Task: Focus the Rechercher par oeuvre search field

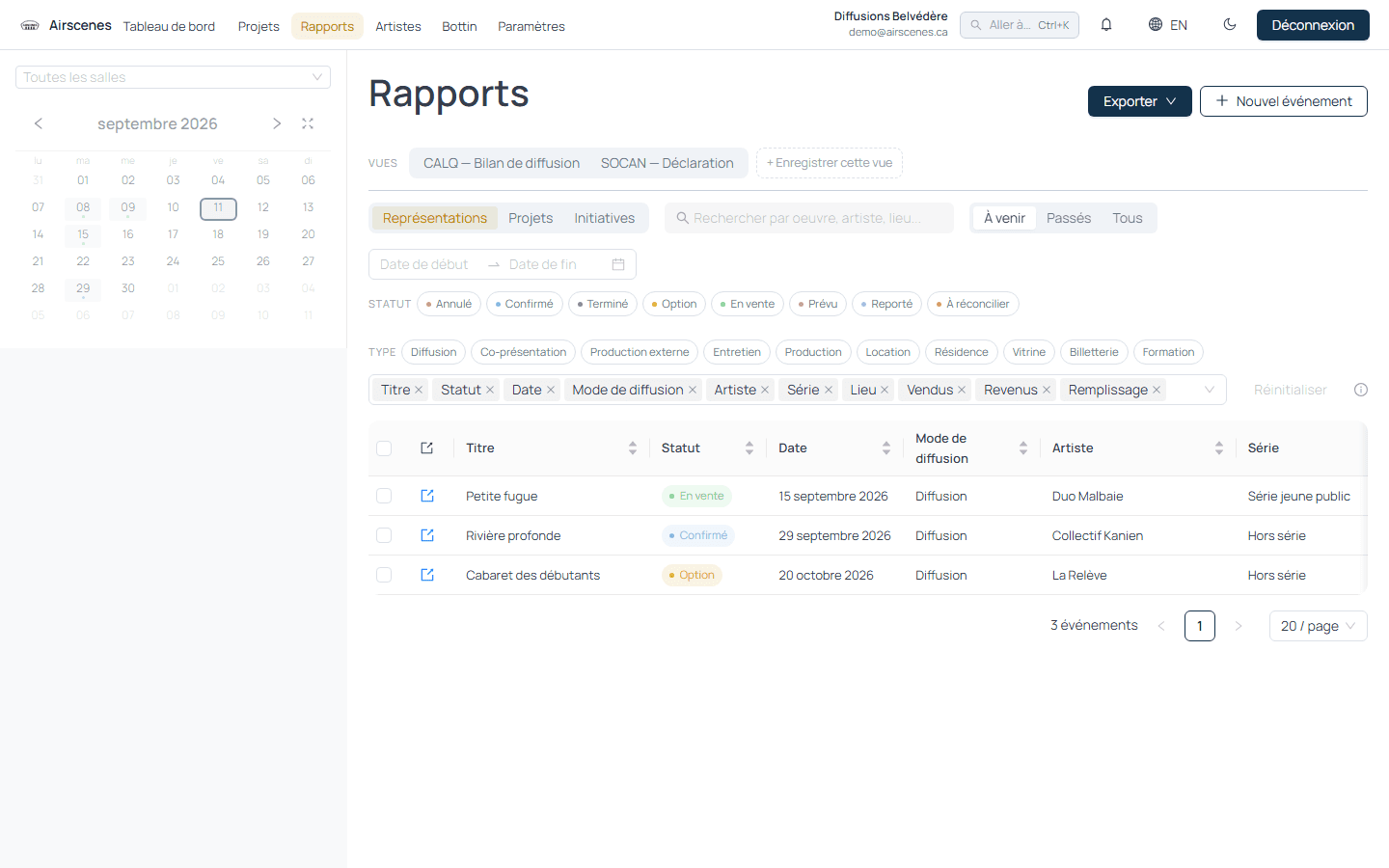Action: click(x=808, y=218)
